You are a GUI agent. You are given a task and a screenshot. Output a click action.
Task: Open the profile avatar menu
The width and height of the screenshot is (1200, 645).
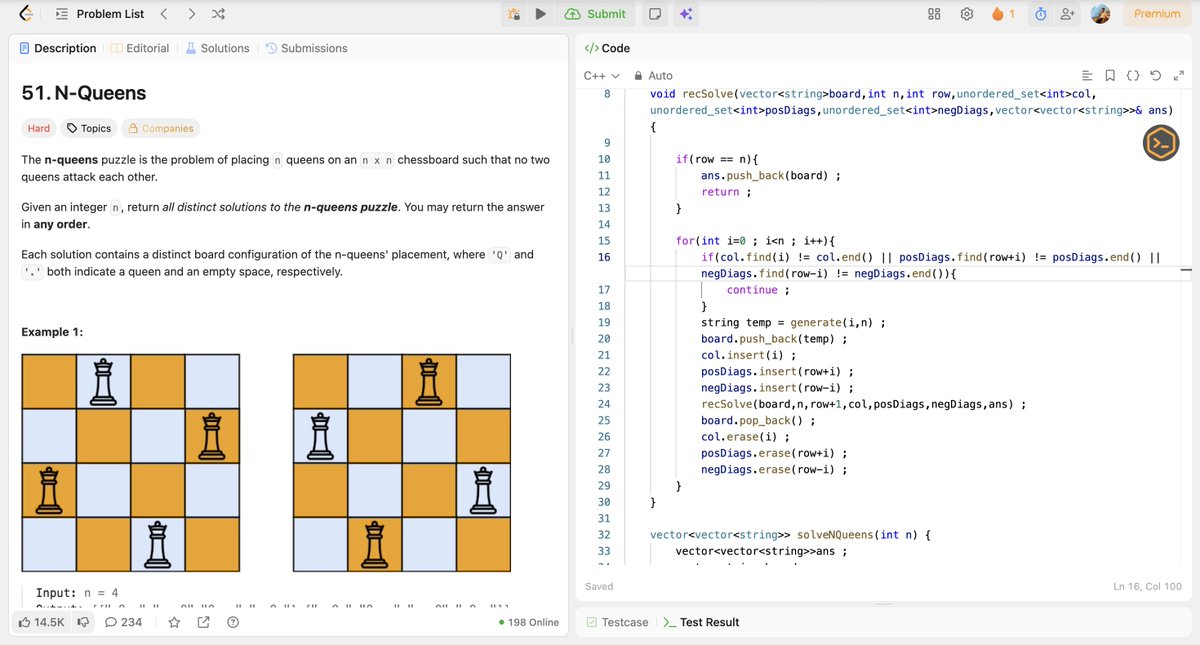[x=1100, y=14]
